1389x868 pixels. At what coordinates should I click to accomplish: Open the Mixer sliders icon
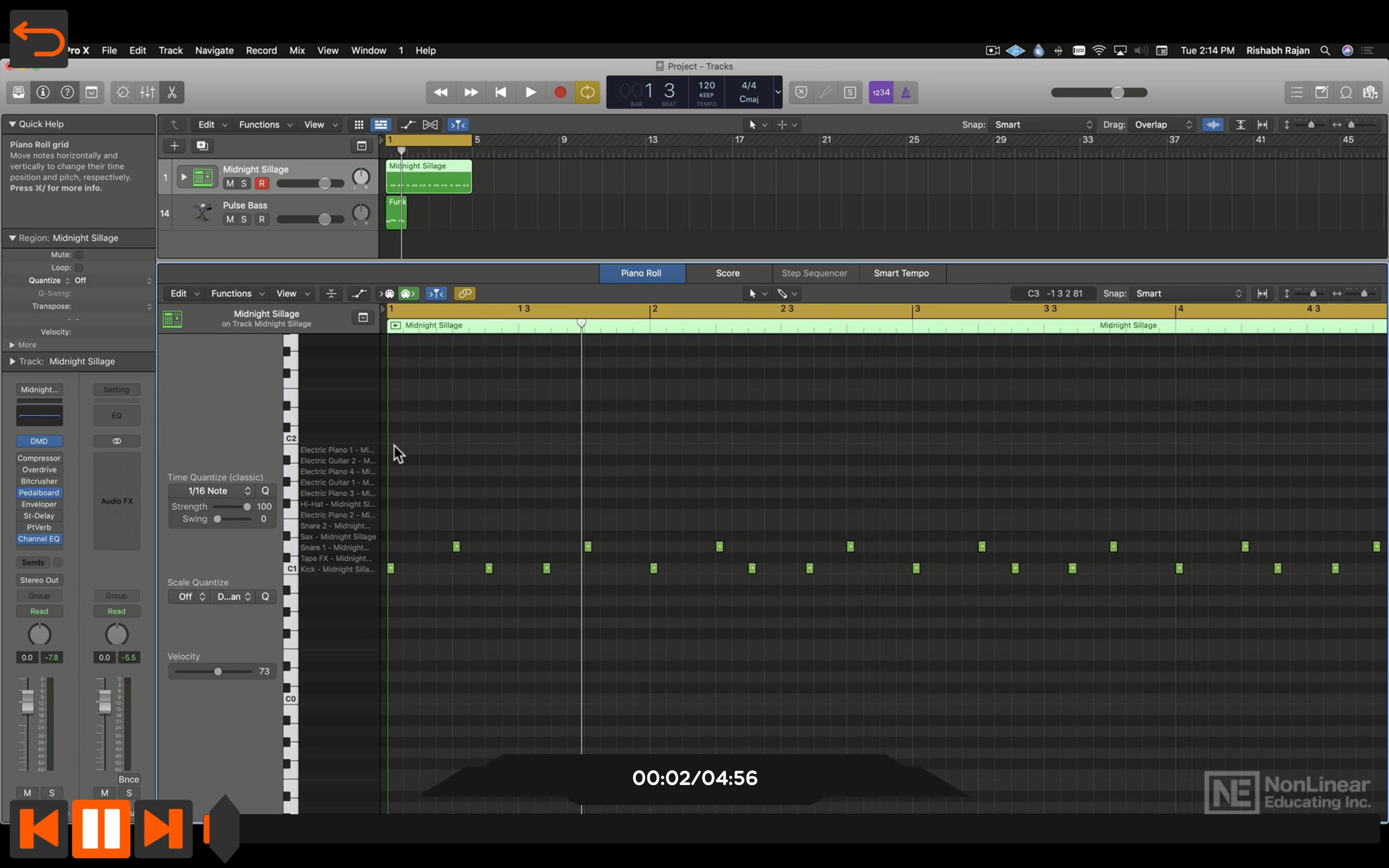click(148, 92)
